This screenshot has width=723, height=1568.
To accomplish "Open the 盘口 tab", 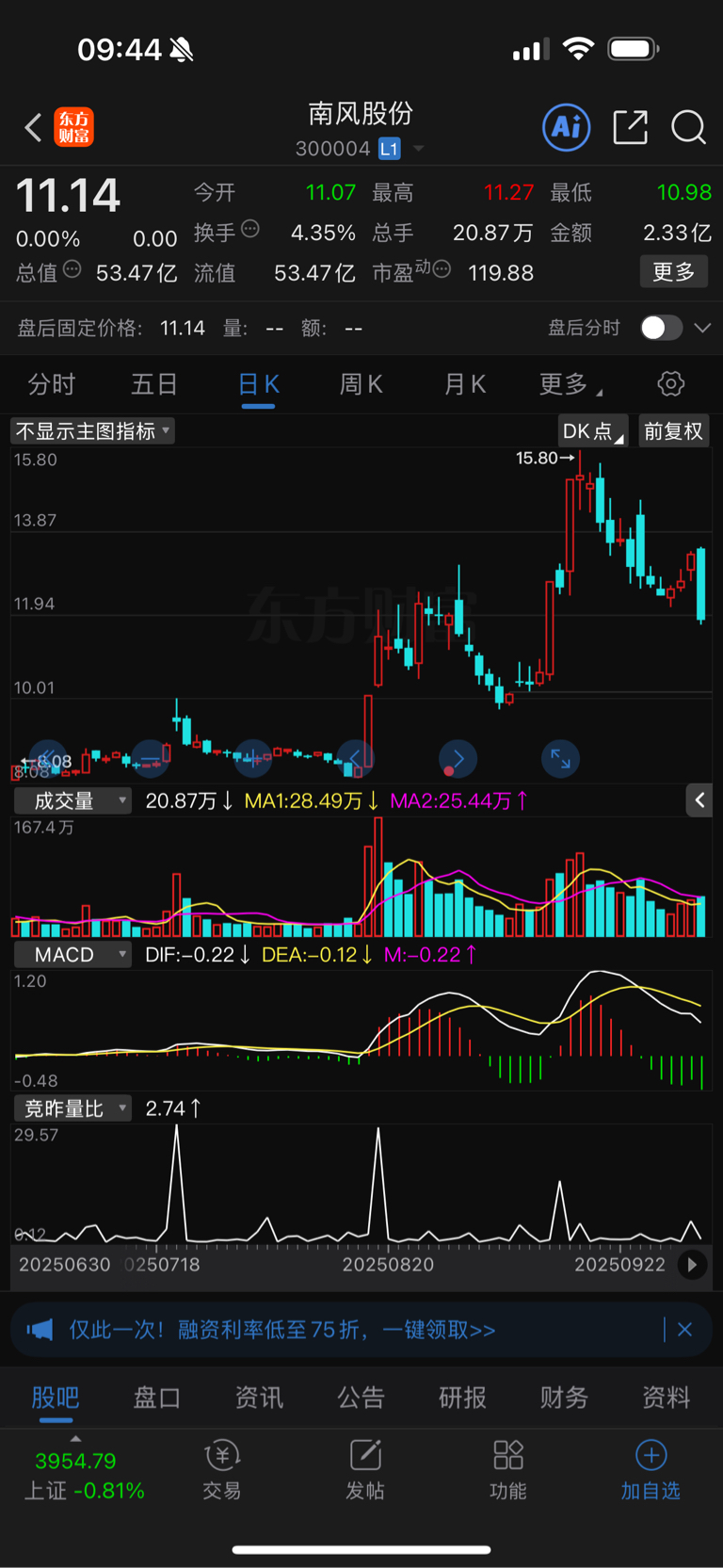I will tap(157, 1398).
